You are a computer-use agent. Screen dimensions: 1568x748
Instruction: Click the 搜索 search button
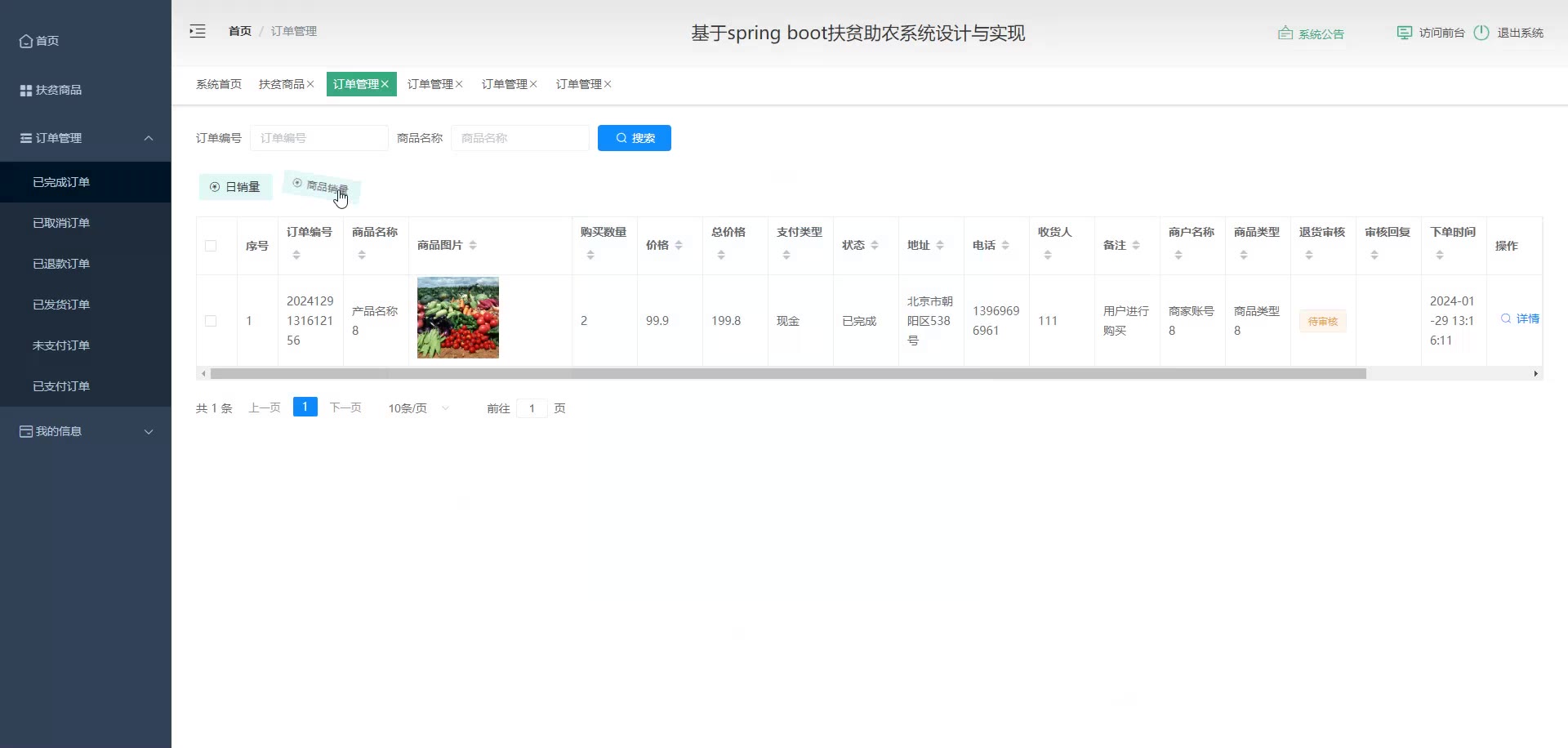pyautogui.click(x=634, y=138)
